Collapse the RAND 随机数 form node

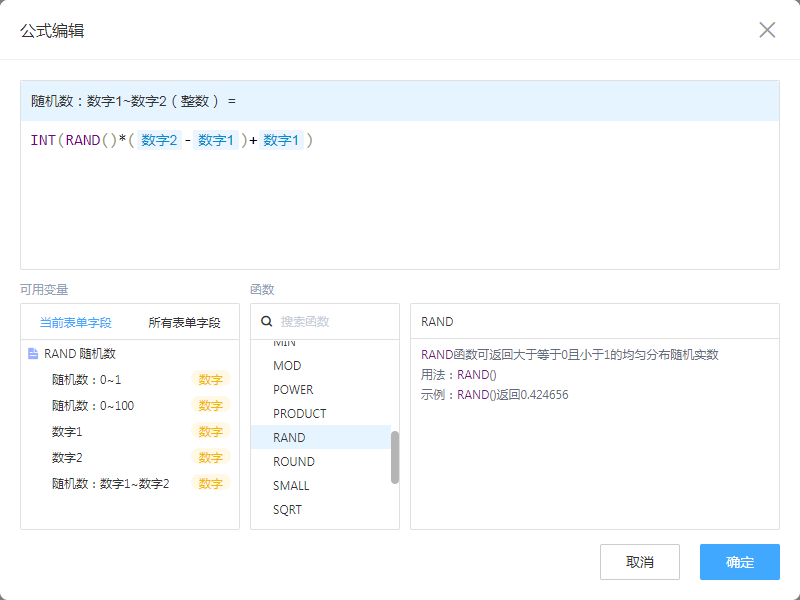[82, 354]
